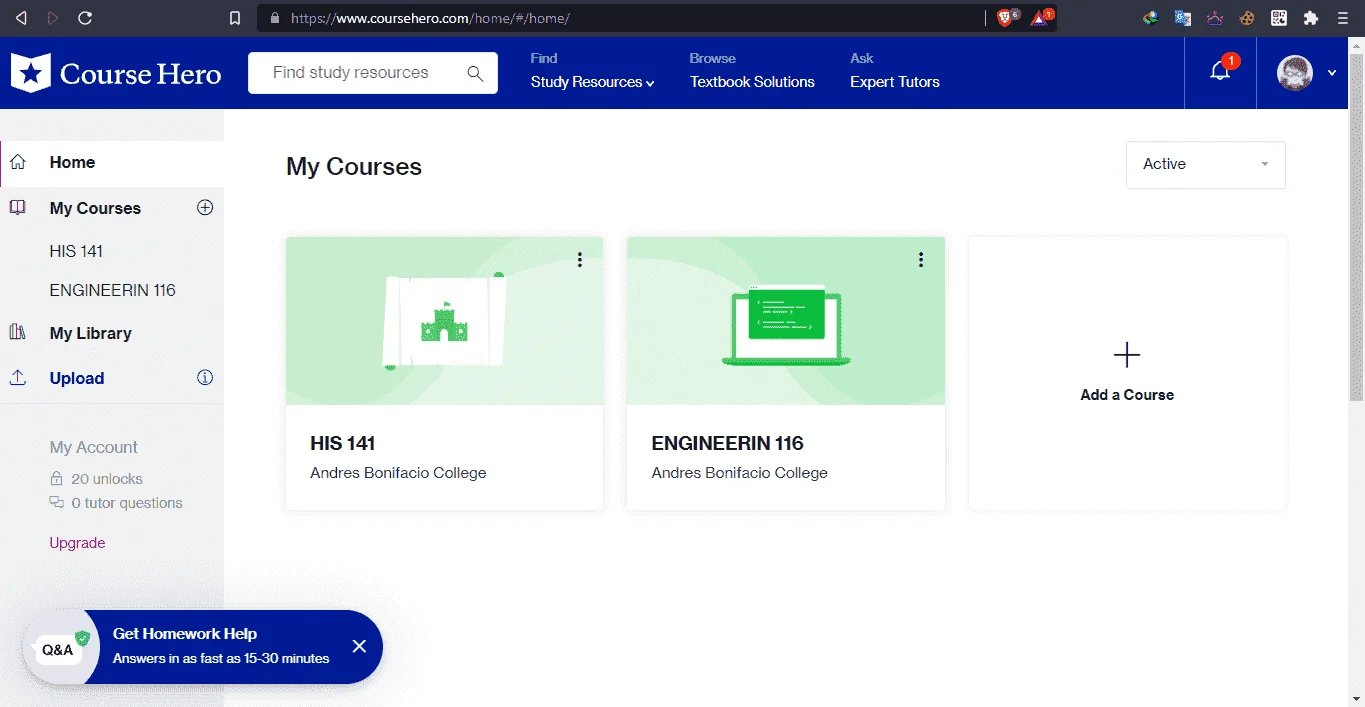Expand the profile menu arrow
This screenshot has width=1365, height=707.
pyautogui.click(x=1331, y=73)
